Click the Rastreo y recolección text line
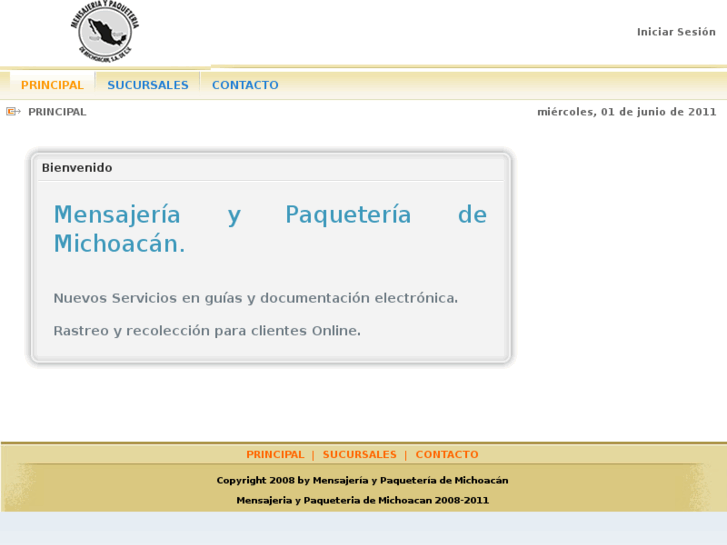The image size is (727, 545). pos(207,331)
